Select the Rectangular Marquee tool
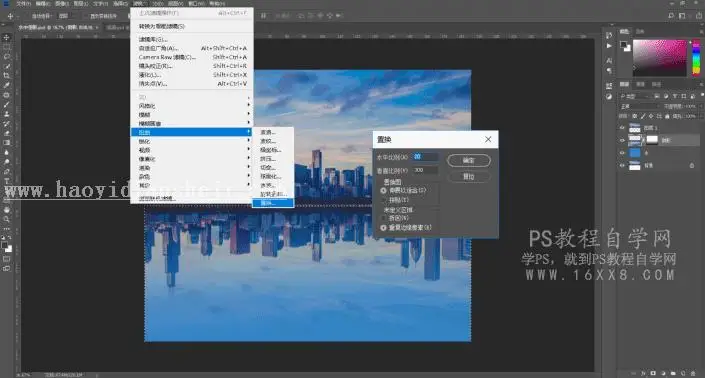 [7, 47]
